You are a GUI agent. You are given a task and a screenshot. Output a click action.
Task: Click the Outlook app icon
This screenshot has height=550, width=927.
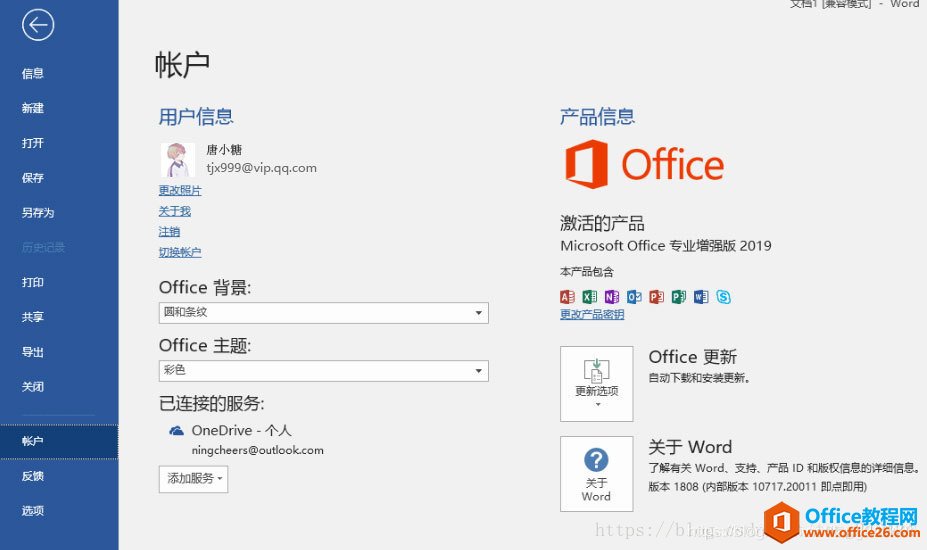coord(634,296)
